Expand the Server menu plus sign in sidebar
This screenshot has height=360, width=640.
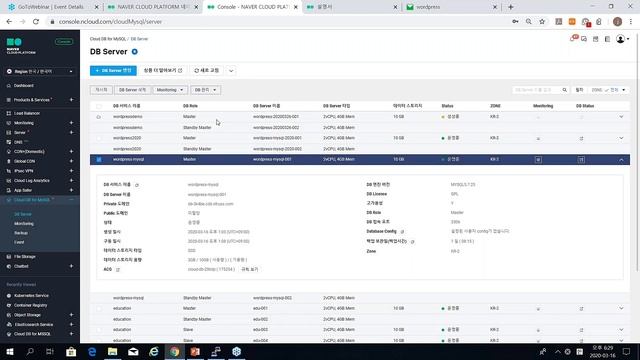pyautogui.click(x=71, y=133)
